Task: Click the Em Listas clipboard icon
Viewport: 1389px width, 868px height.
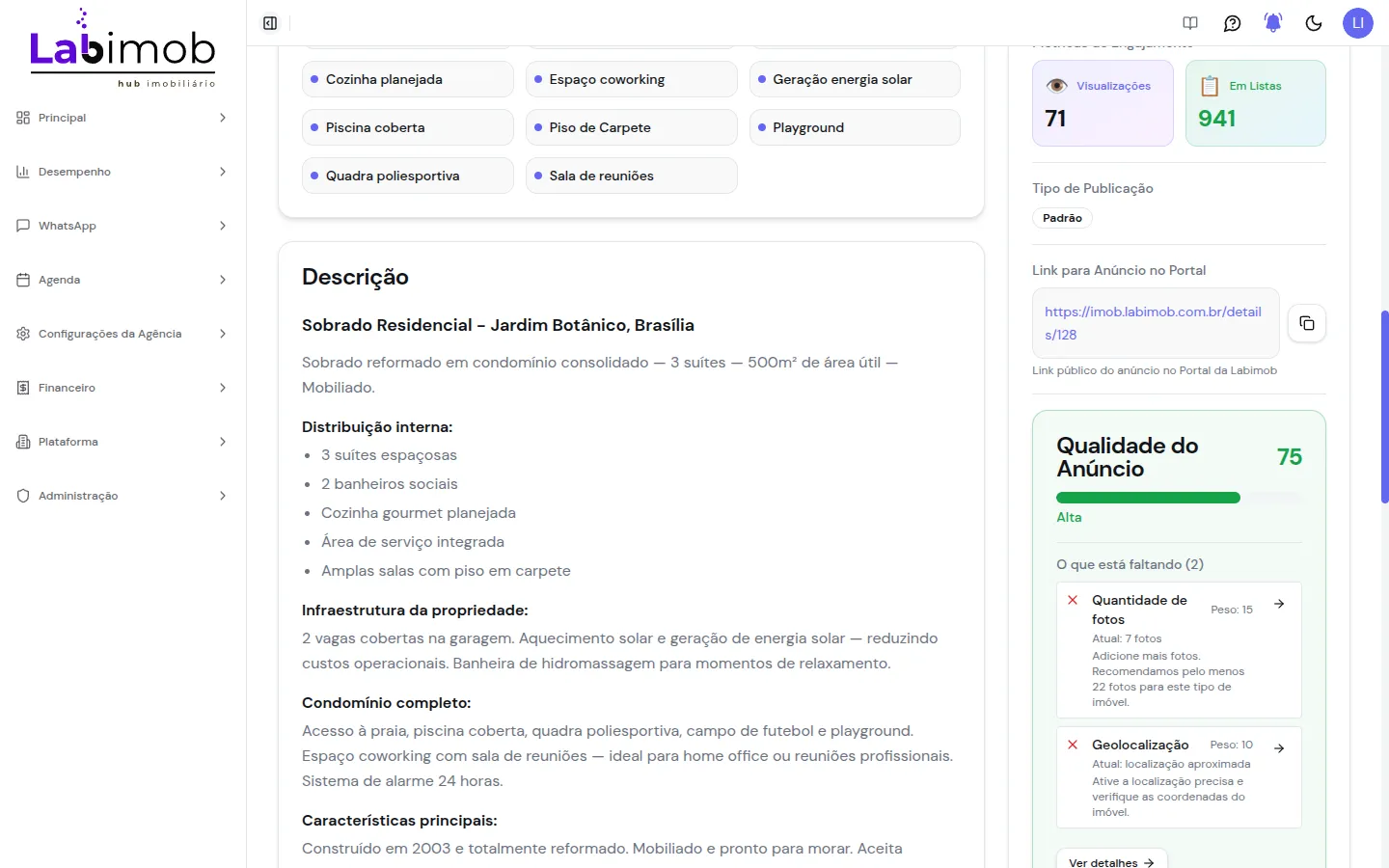Action: click(1210, 86)
